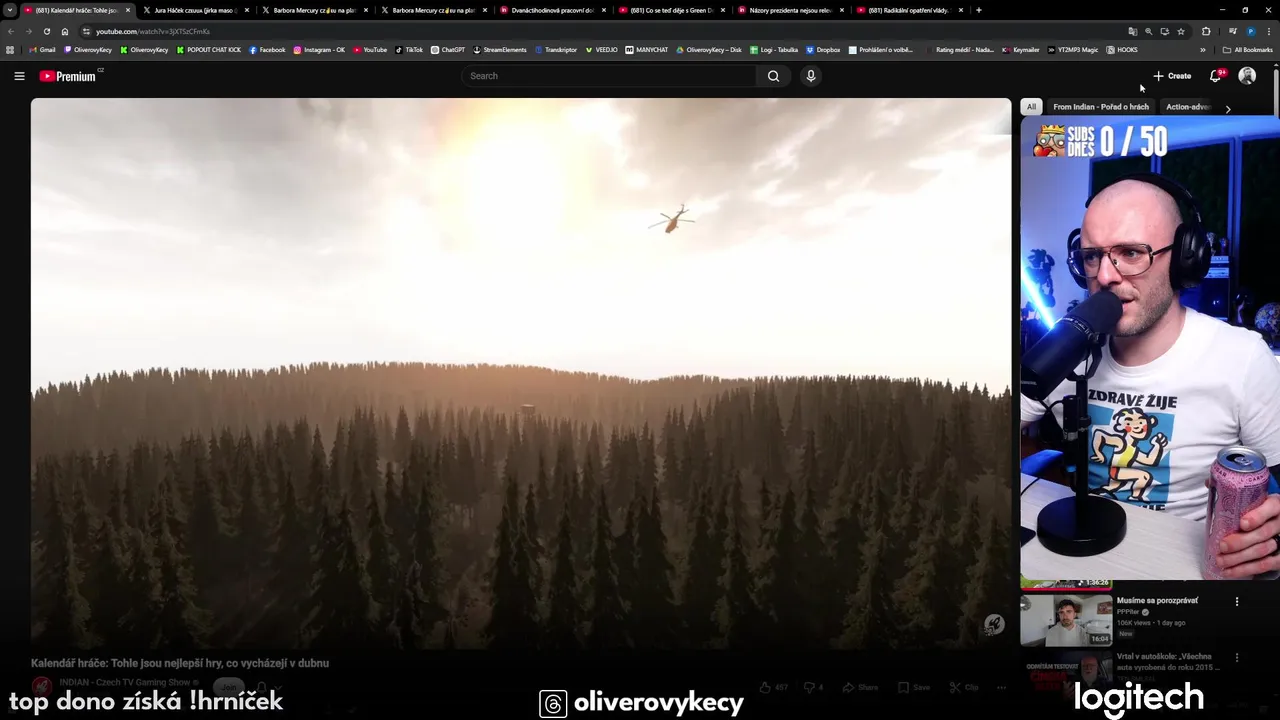The width and height of the screenshot is (1280, 720).
Task: Go to browser home page
Action: (65, 31)
